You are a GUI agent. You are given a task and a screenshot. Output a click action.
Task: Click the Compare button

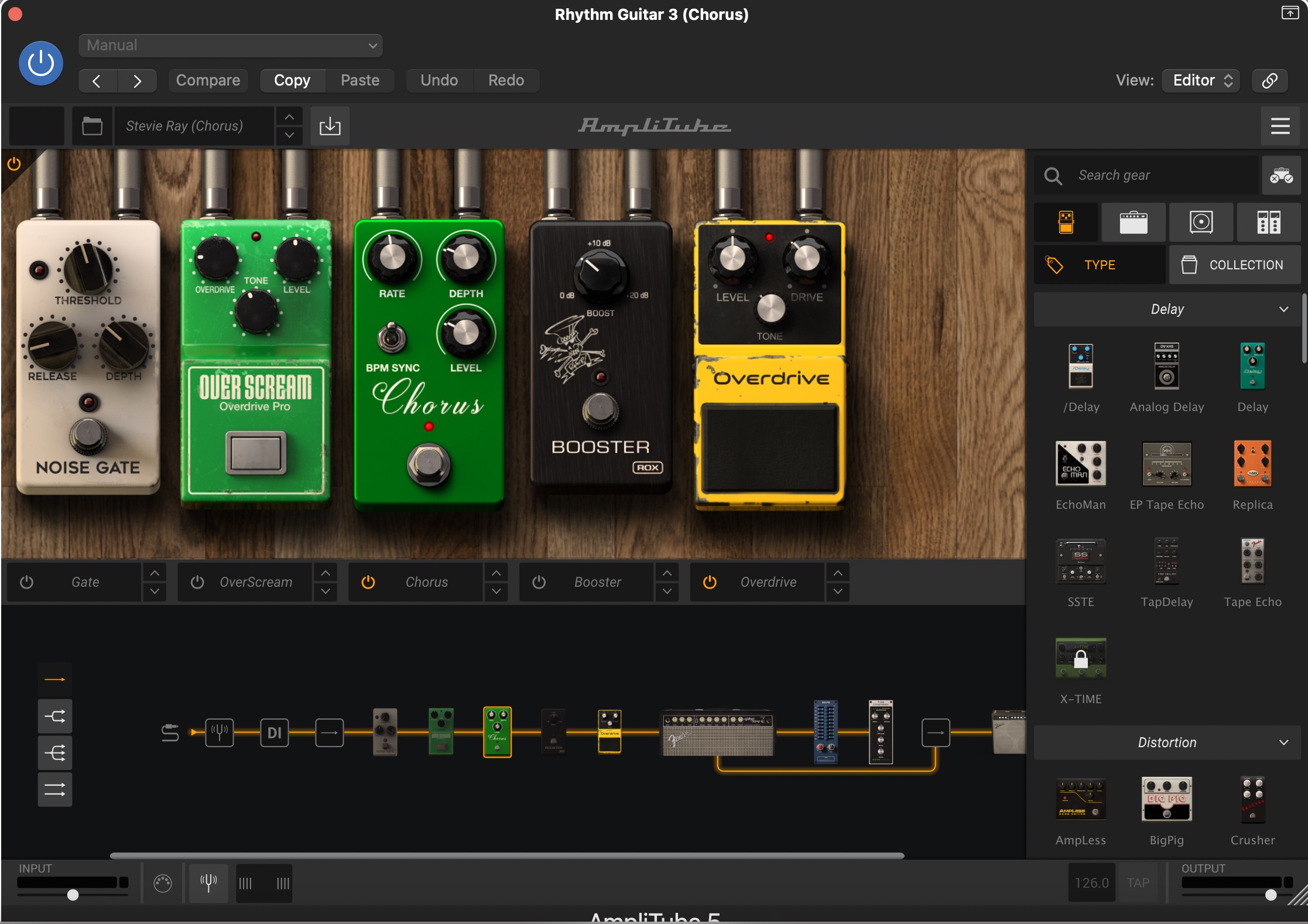click(x=208, y=80)
